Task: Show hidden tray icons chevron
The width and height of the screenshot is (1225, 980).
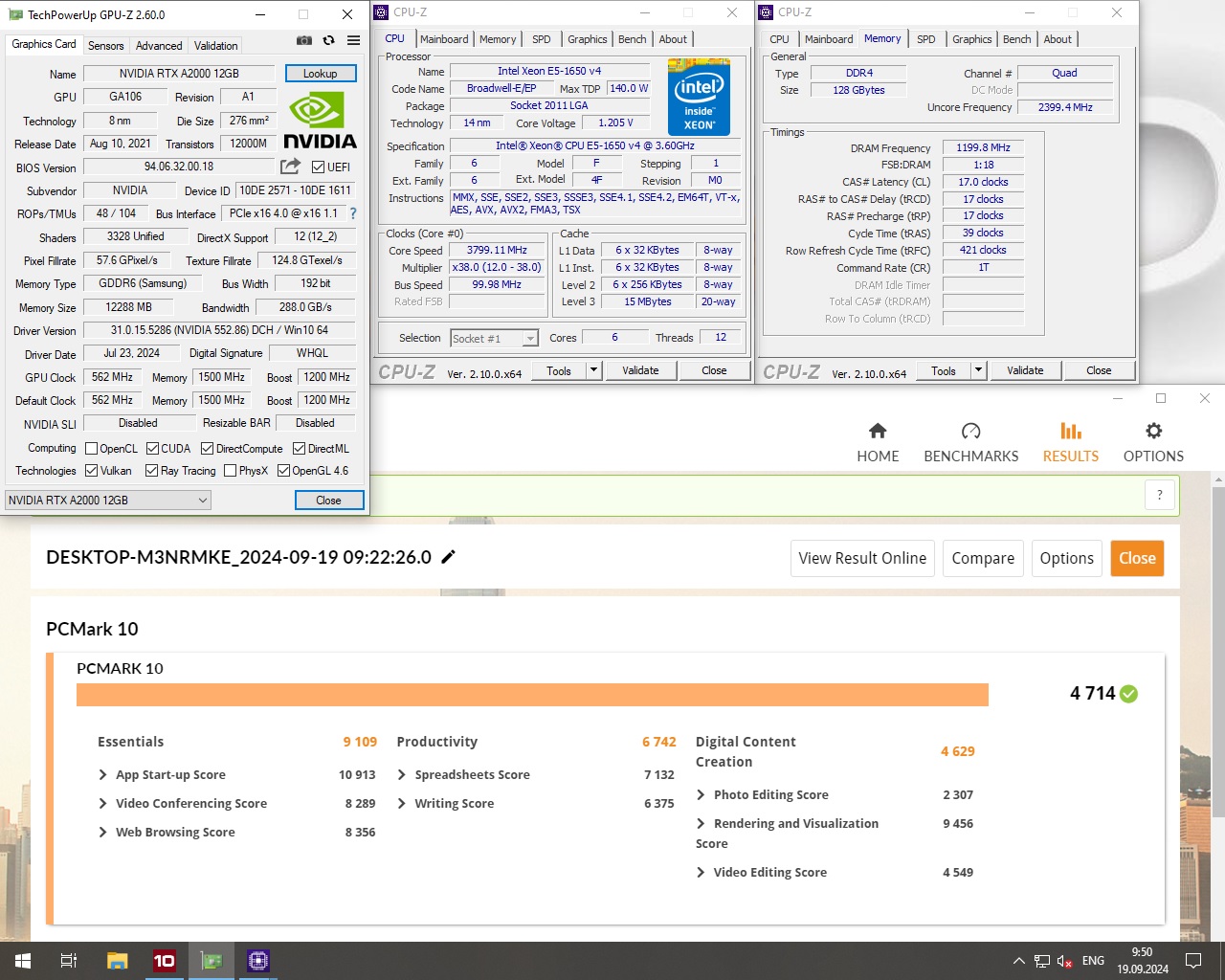Action: point(1018,961)
